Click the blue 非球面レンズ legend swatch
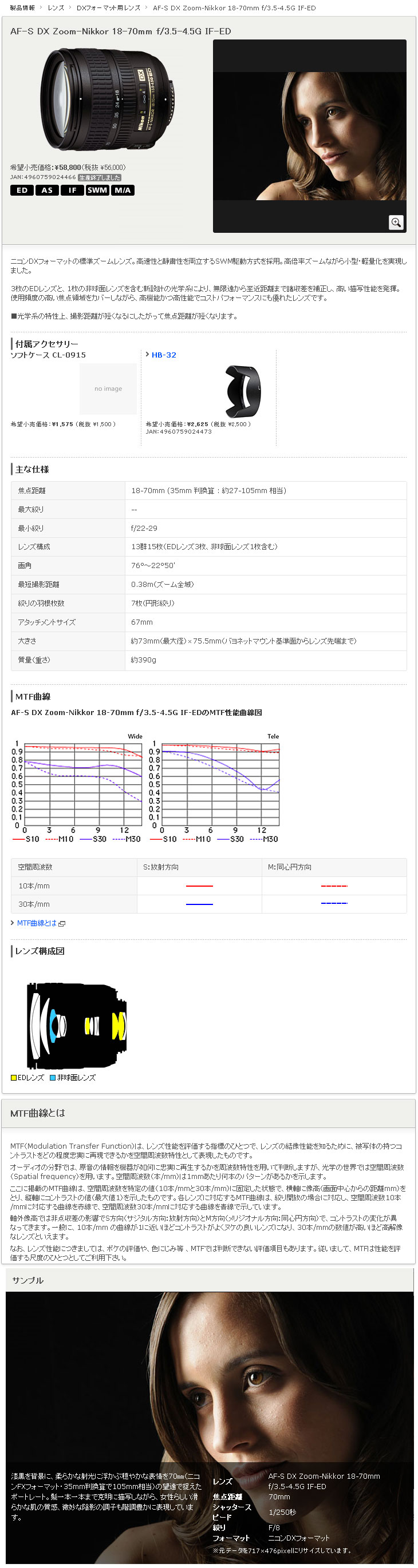Image resolution: width=418 pixels, height=1568 pixels. pos(53,1078)
